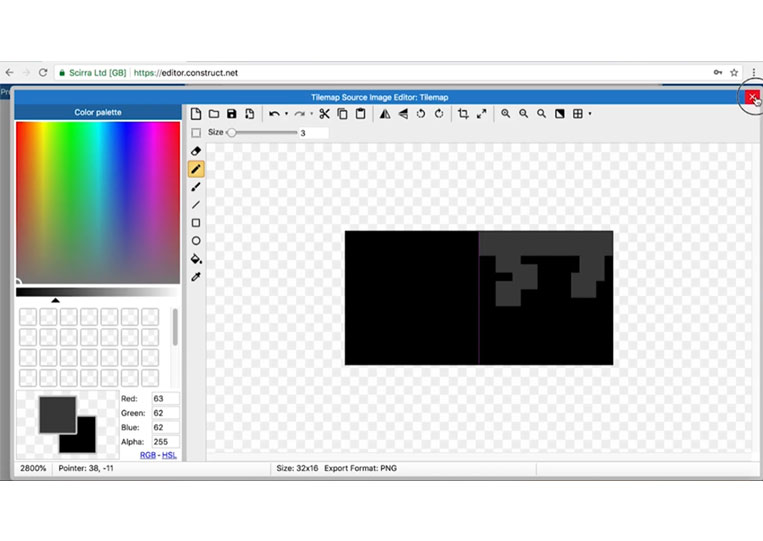Click the tilemap image on the canvas
The height and width of the screenshot is (541, 763).
click(479, 298)
